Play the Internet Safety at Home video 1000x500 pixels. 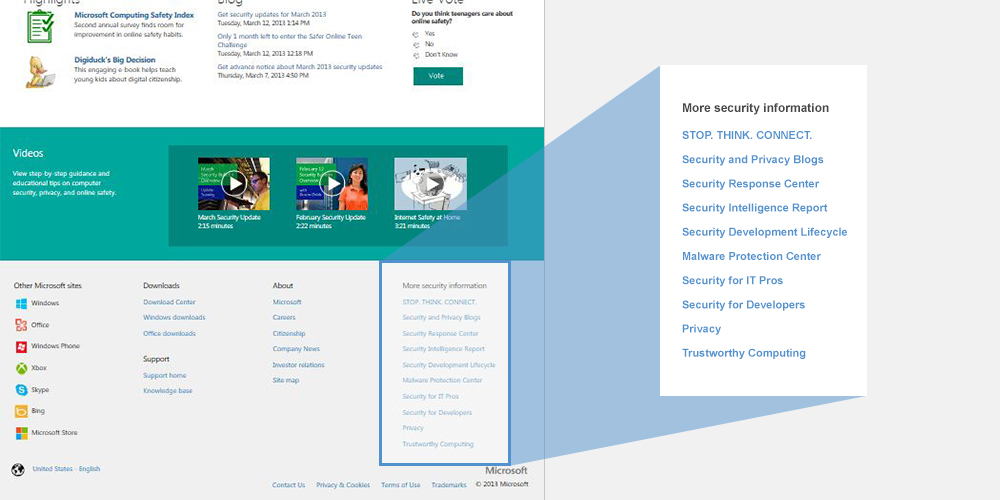pos(430,184)
